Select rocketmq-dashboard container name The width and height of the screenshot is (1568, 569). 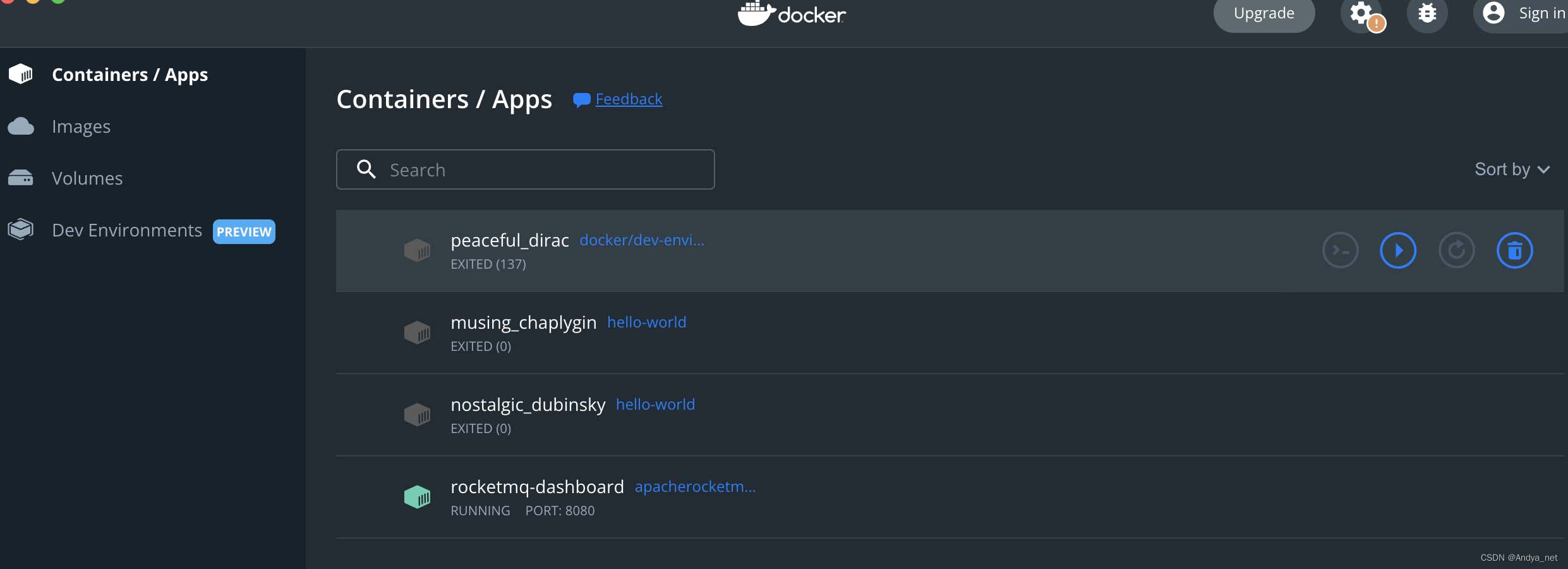(x=537, y=487)
